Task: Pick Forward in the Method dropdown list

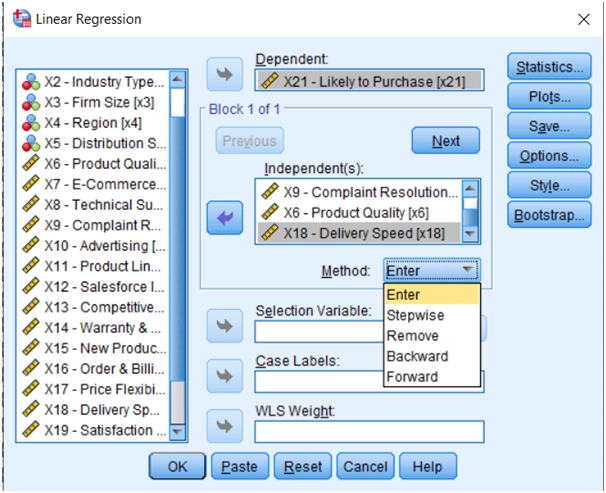Action: tap(412, 377)
